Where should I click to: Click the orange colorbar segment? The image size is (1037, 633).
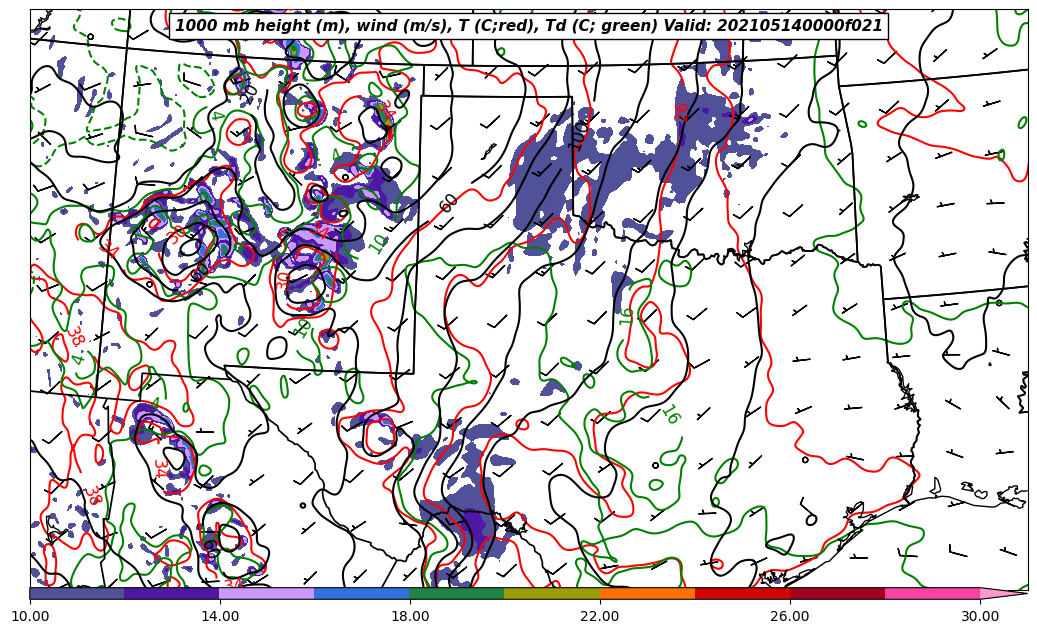[647, 593]
